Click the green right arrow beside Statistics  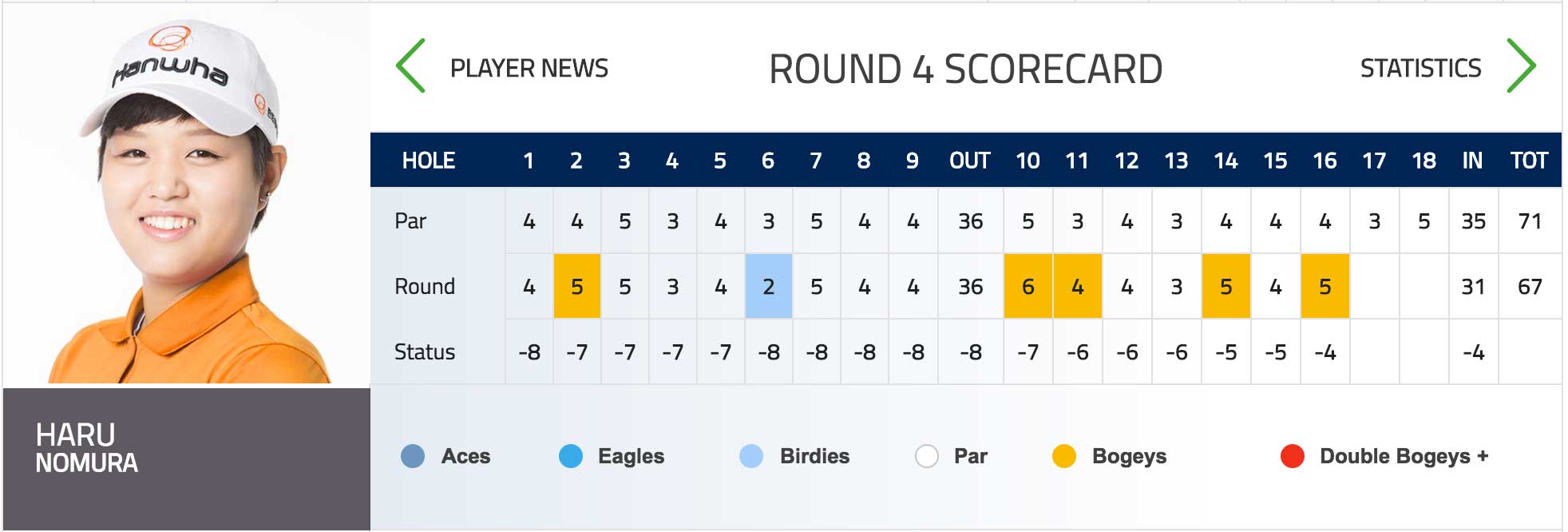[x=1521, y=66]
